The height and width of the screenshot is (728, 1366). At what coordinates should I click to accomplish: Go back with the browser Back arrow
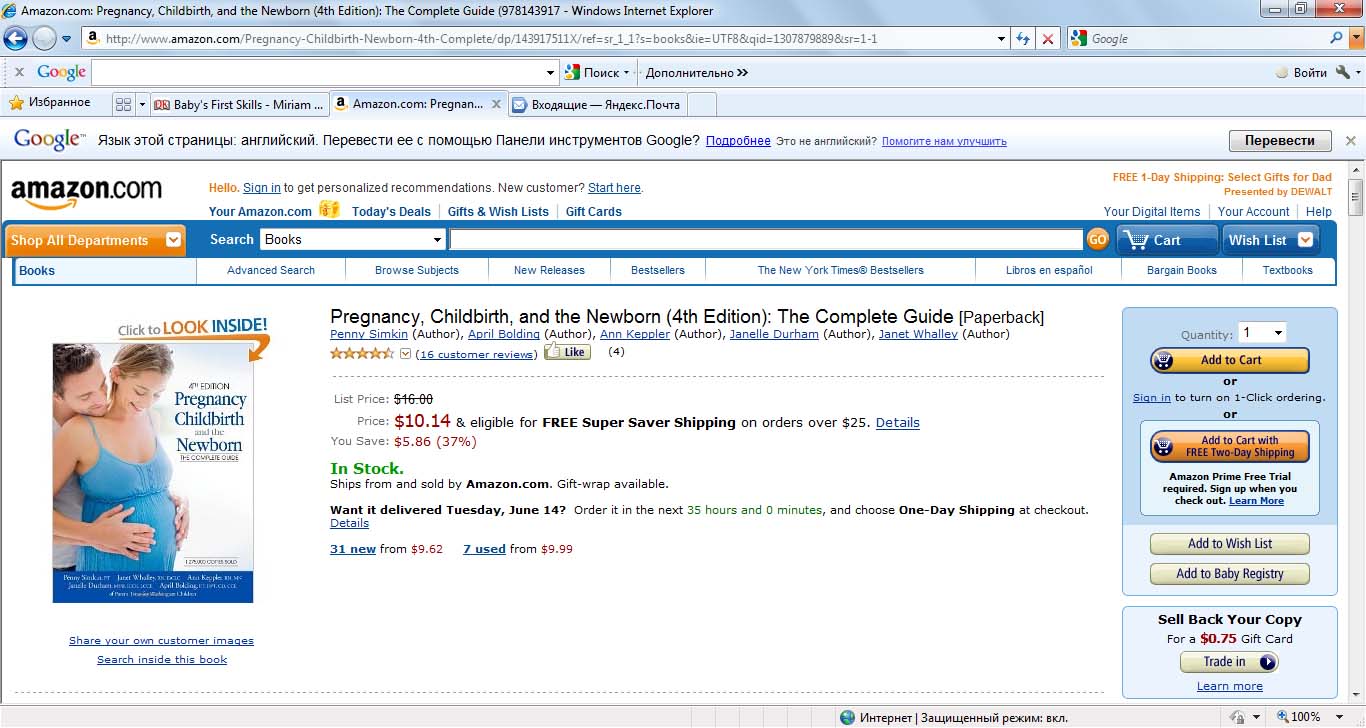pyautogui.click(x=15, y=39)
